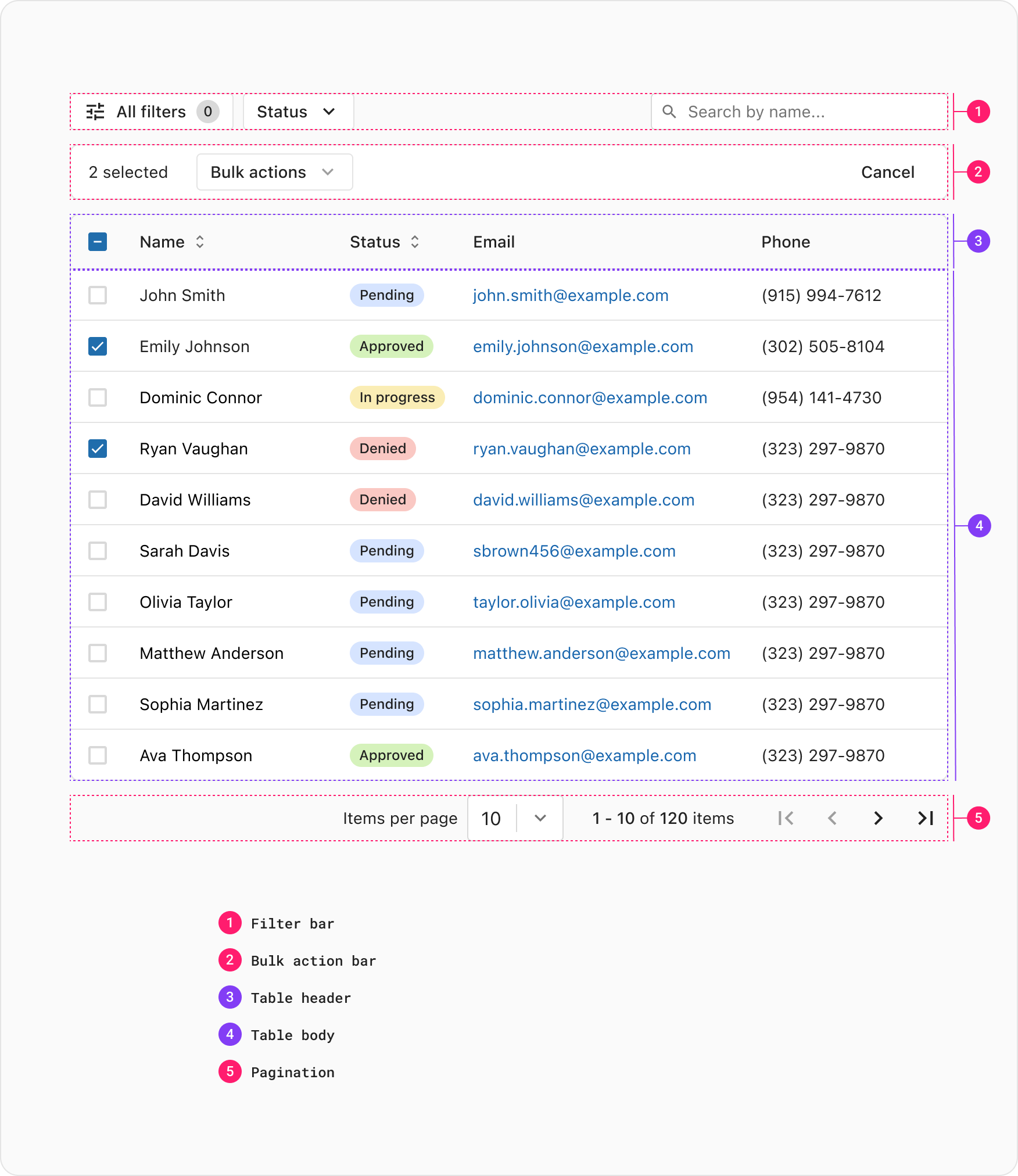Select the name John Smith

[182, 295]
